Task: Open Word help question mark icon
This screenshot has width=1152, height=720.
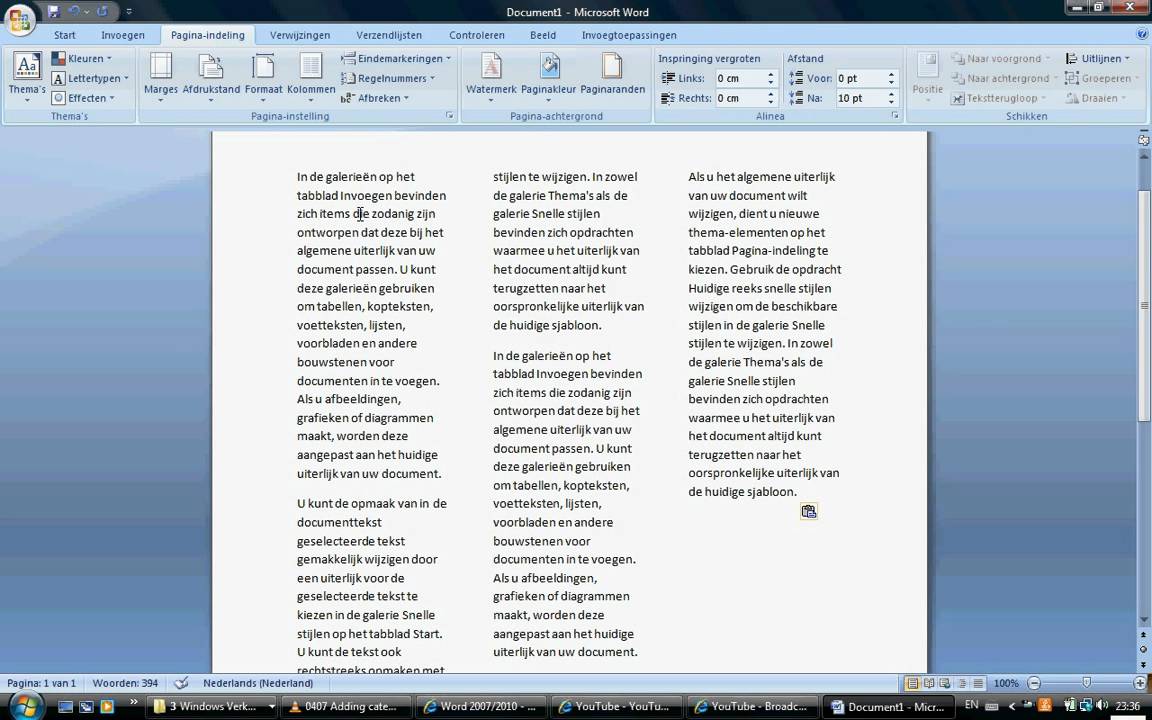Action: pyautogui.click(x=1141, y=34)
